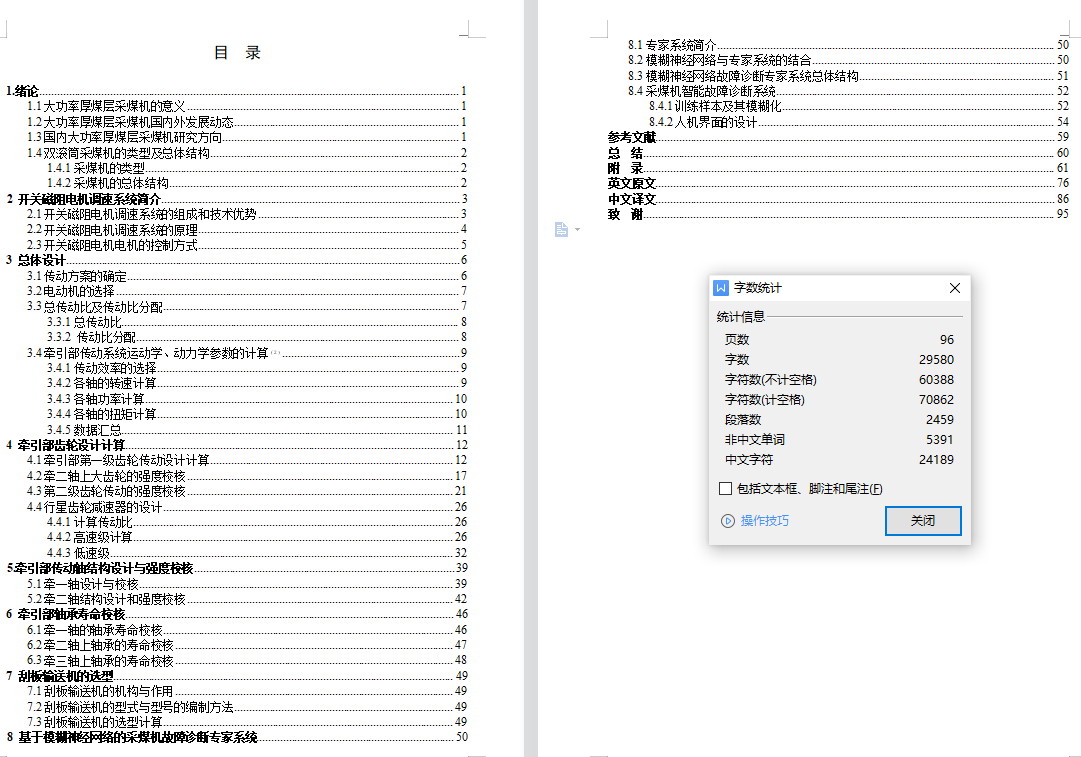Click the 关闭 button
This screenshot has height=757, width=1081.
(x=923, y=521)
